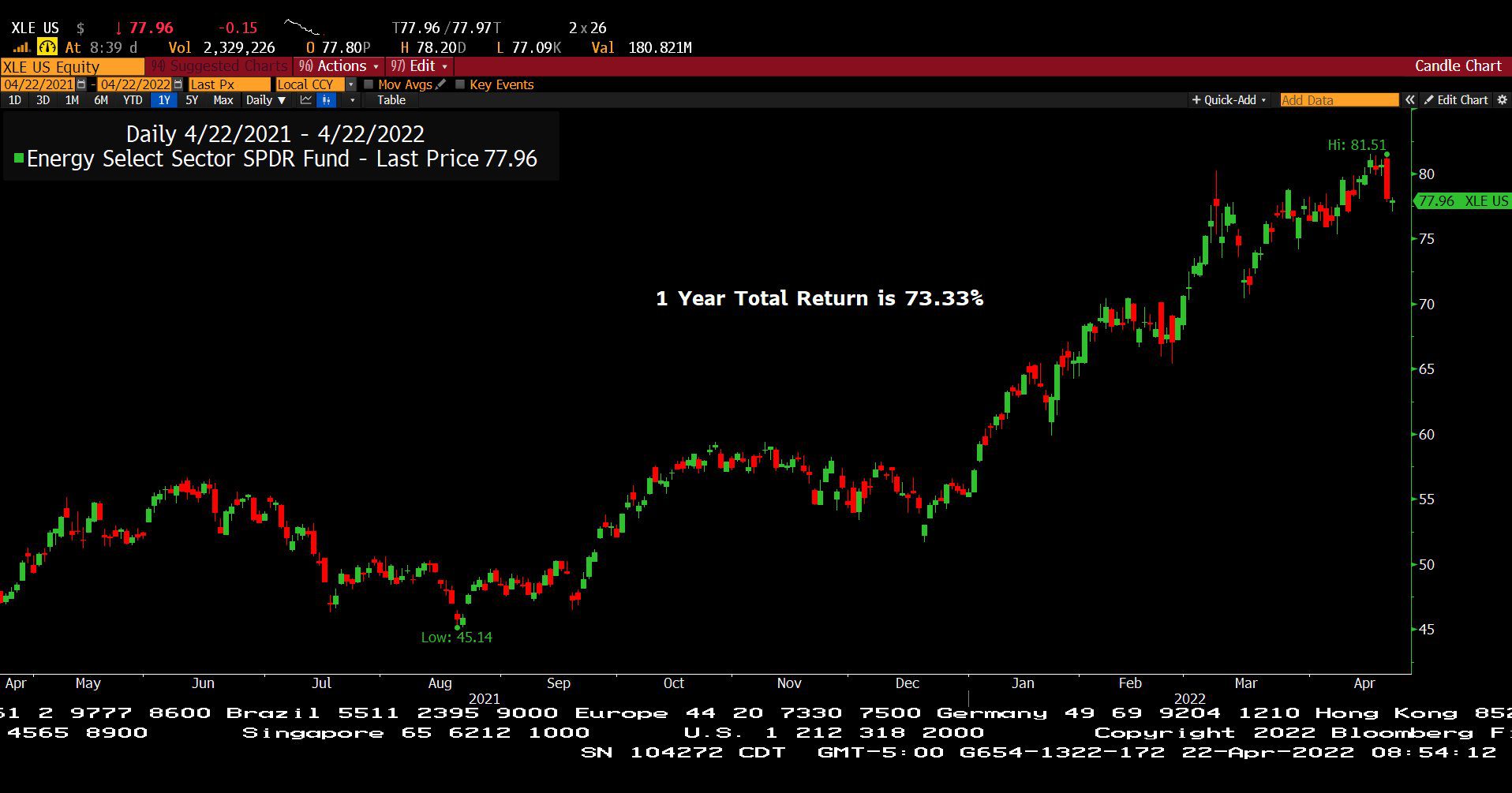Click the Last Px field

230,84
